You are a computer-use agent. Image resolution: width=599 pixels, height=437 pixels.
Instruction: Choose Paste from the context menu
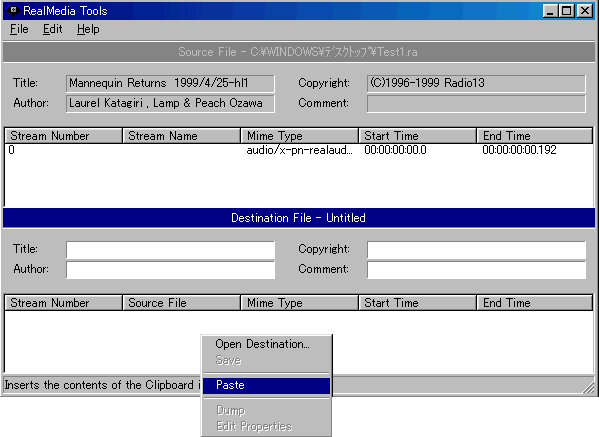pyautogui.click(x=266, y=385)
